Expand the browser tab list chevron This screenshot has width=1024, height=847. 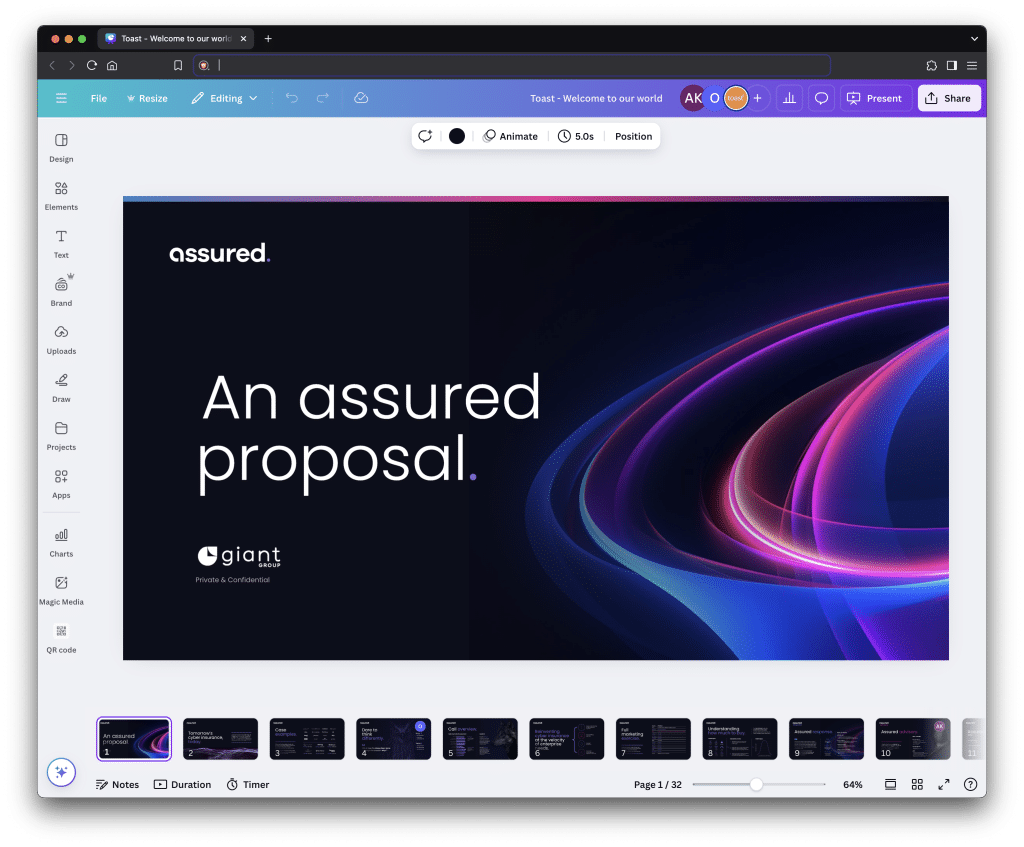[x=974, y=38]
